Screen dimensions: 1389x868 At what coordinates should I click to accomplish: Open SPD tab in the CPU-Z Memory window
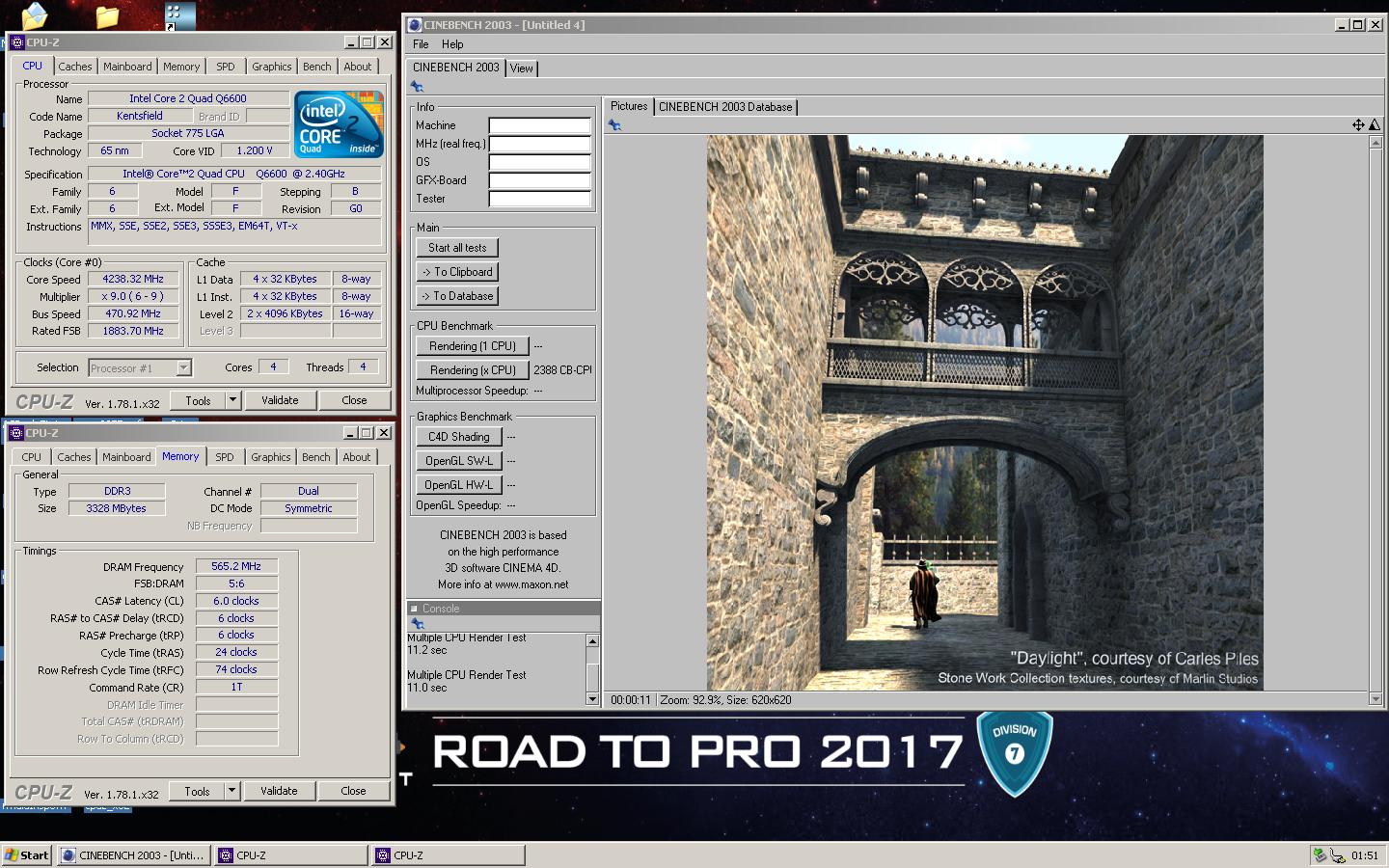point(225,457)
